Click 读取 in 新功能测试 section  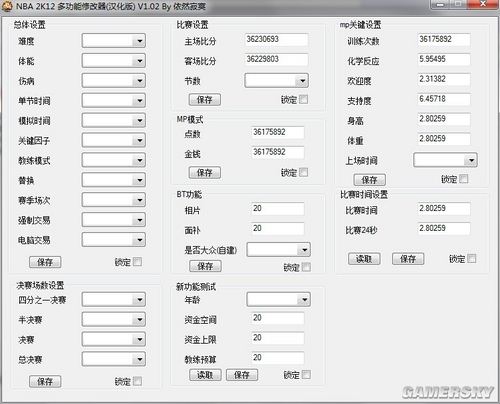[205, 375]
